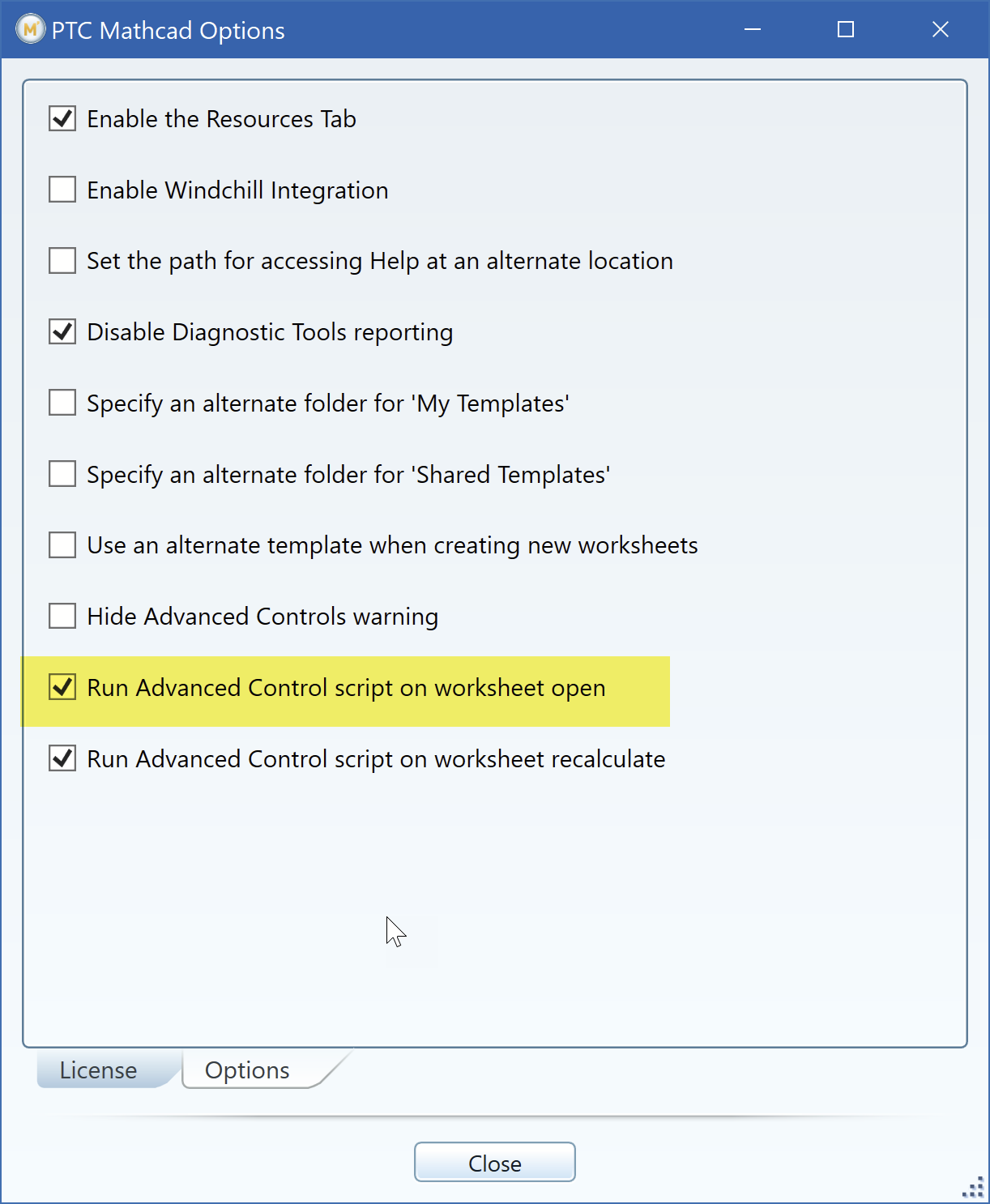Click the PTC Mathcad logo in the title bar
Viewport: 990px width, 1204px height.
point(29,29)
